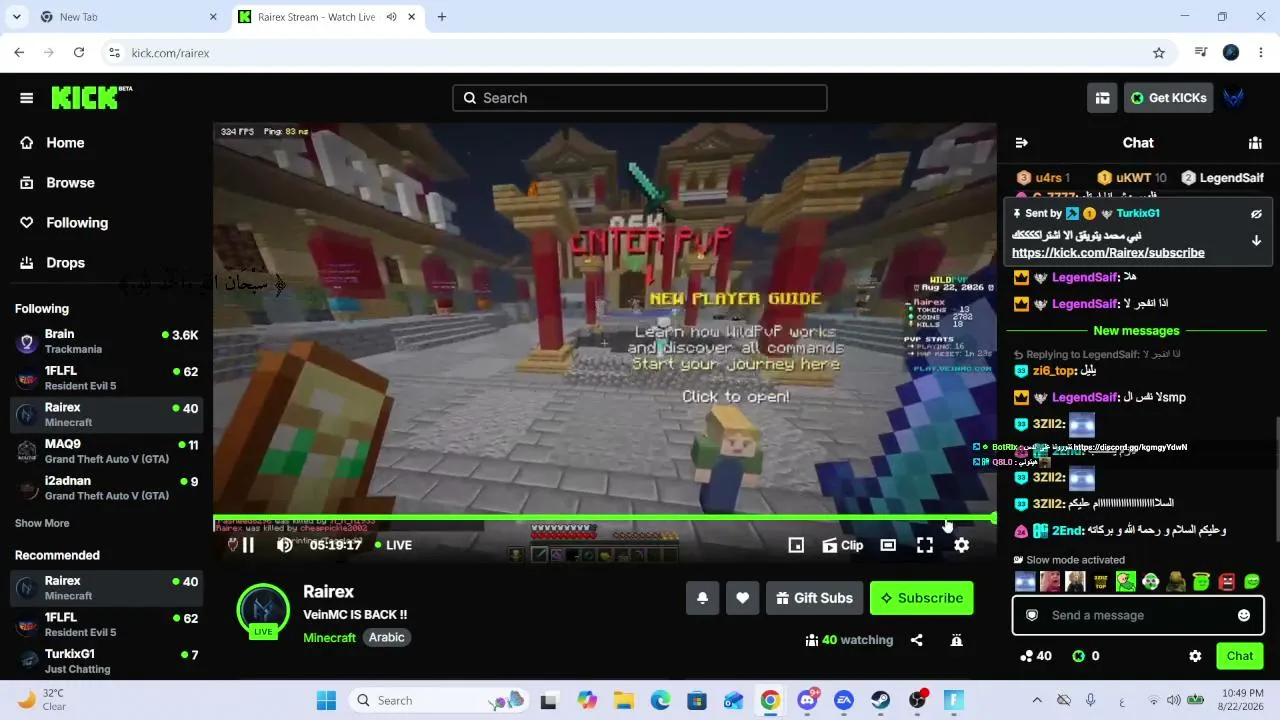
Task: Create a Clip of the stream
Action: pos(843,545)
